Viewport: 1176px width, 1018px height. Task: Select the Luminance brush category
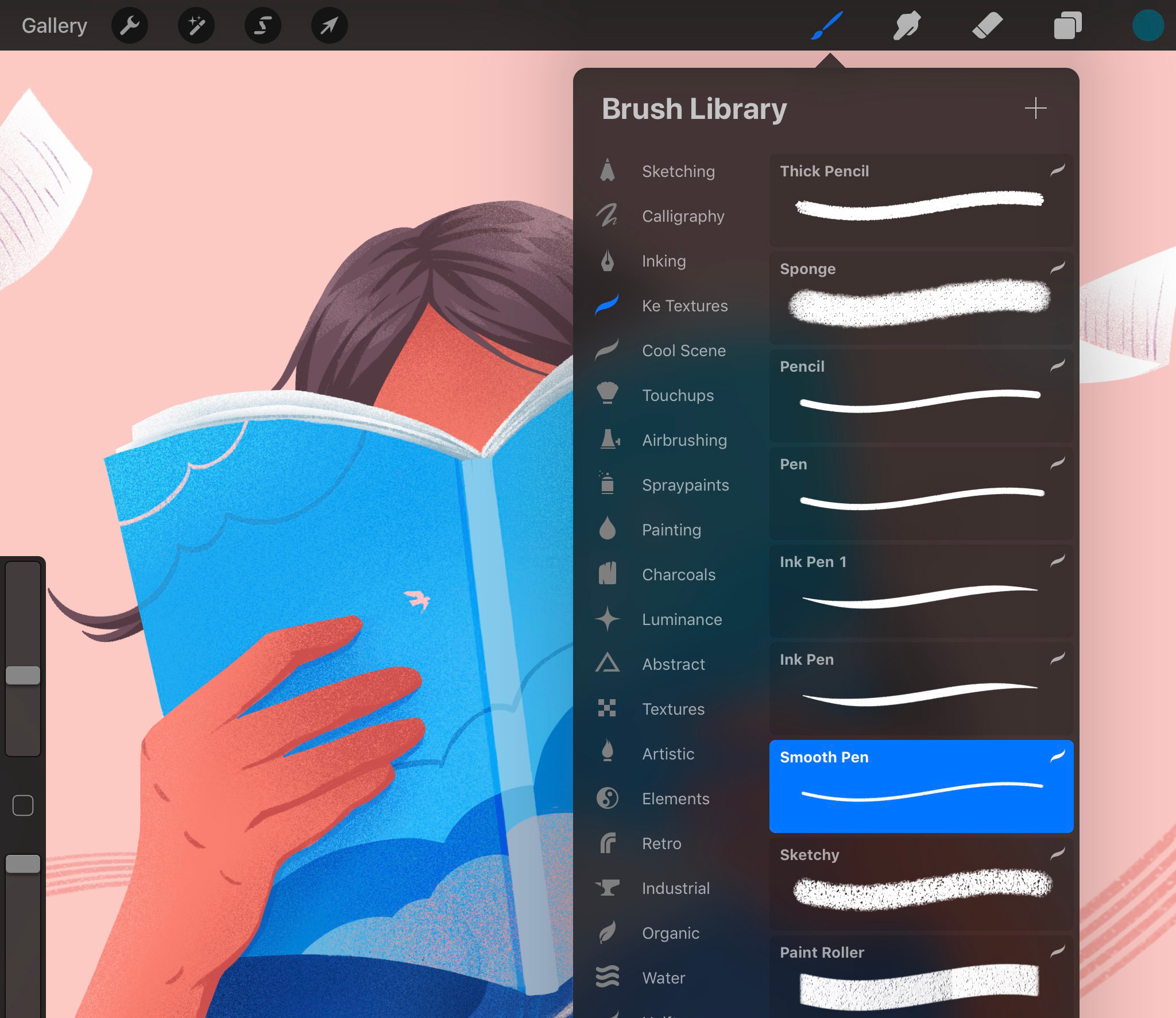(681, 619)
